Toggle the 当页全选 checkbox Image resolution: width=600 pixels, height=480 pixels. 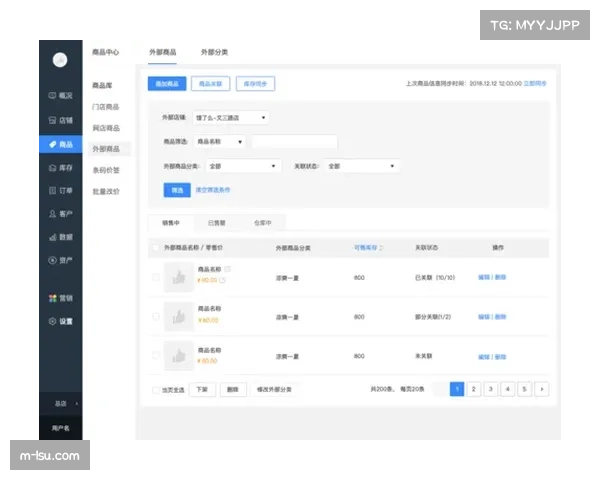(156, 389)
